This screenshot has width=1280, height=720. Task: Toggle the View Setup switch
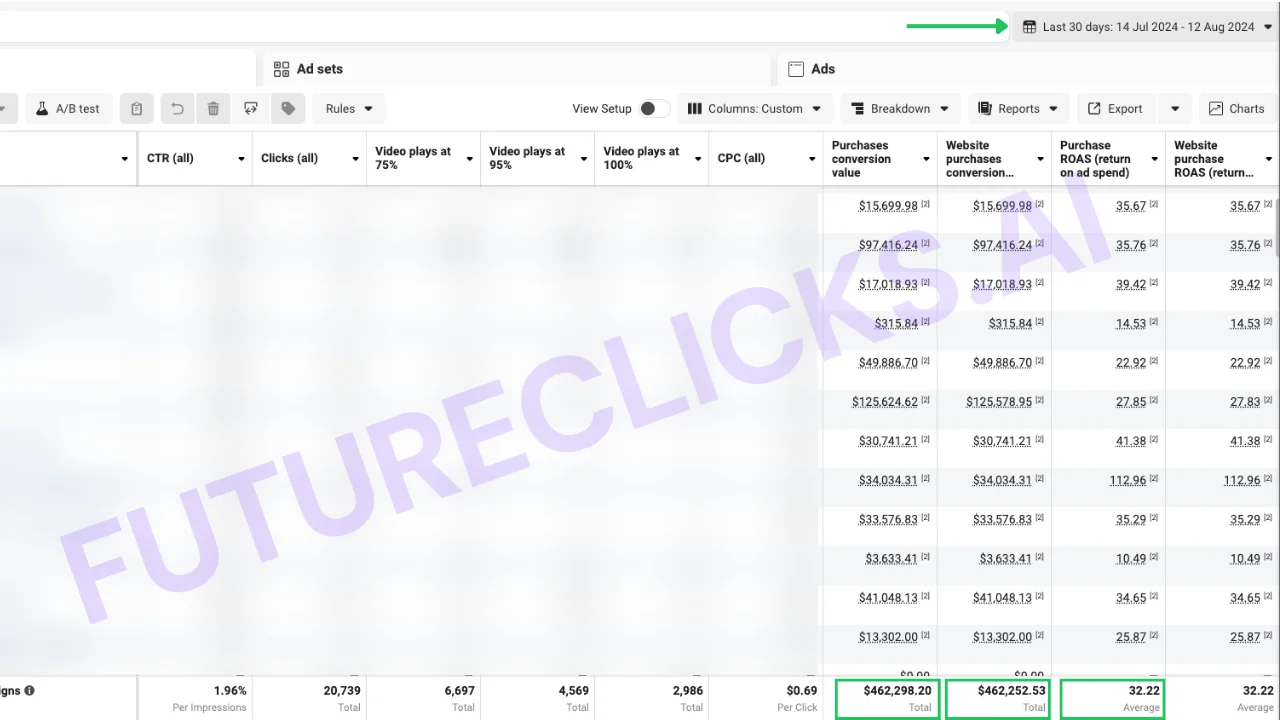654,108
